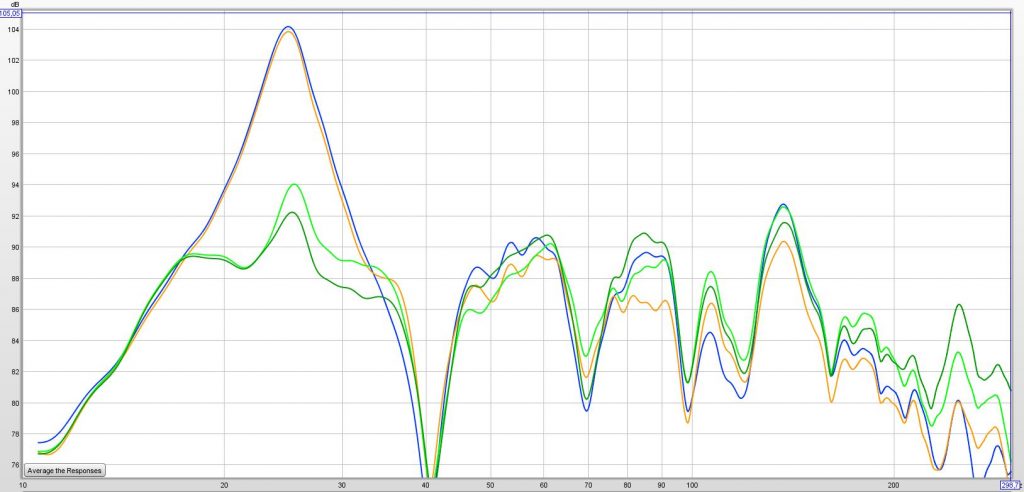Viewport: 1024px width, 492px height.
Task: Click the dB unit label at the axis top
Action: 14,4
